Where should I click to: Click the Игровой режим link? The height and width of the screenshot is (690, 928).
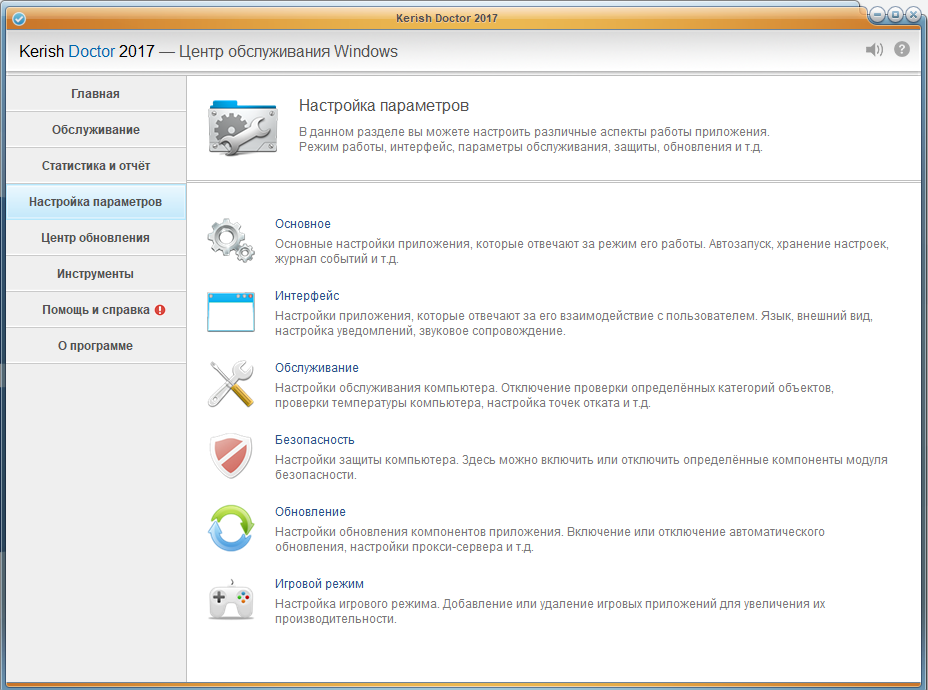(319, 584)
